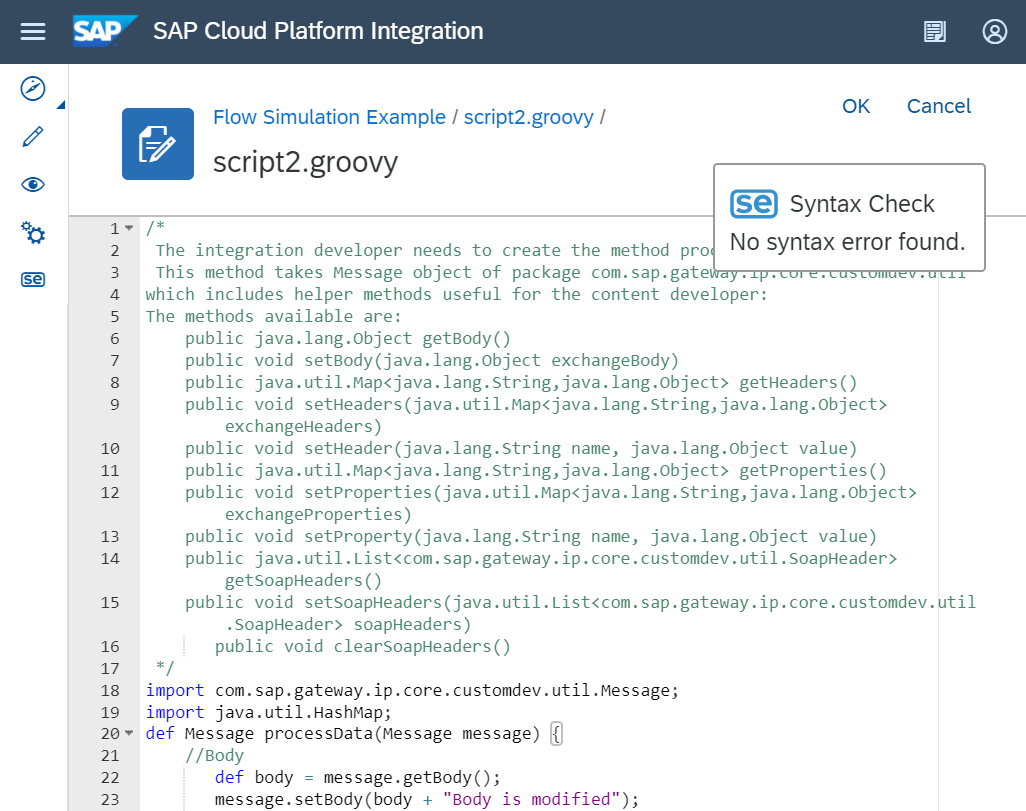The image size is (1026, 811).
Task: Go to Flow Simulation Example breadcrumb
Action: (x=329, y=117)
